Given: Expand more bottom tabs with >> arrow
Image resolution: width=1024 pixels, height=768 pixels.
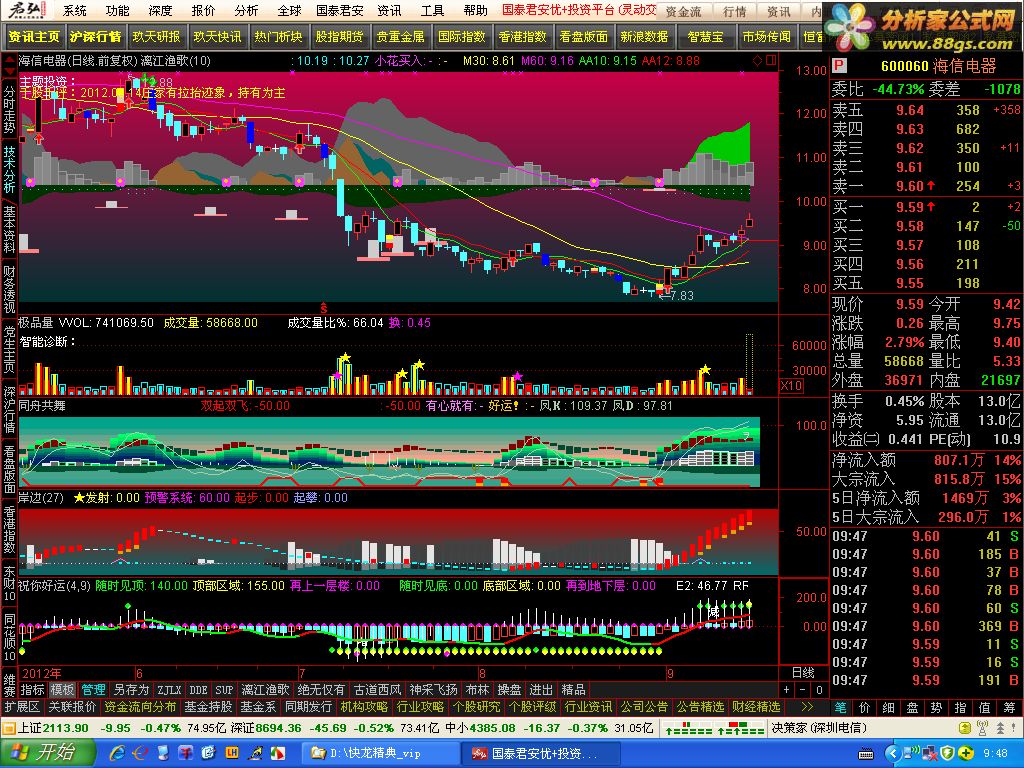Looking at the screenshot, I should click(808, 707).
